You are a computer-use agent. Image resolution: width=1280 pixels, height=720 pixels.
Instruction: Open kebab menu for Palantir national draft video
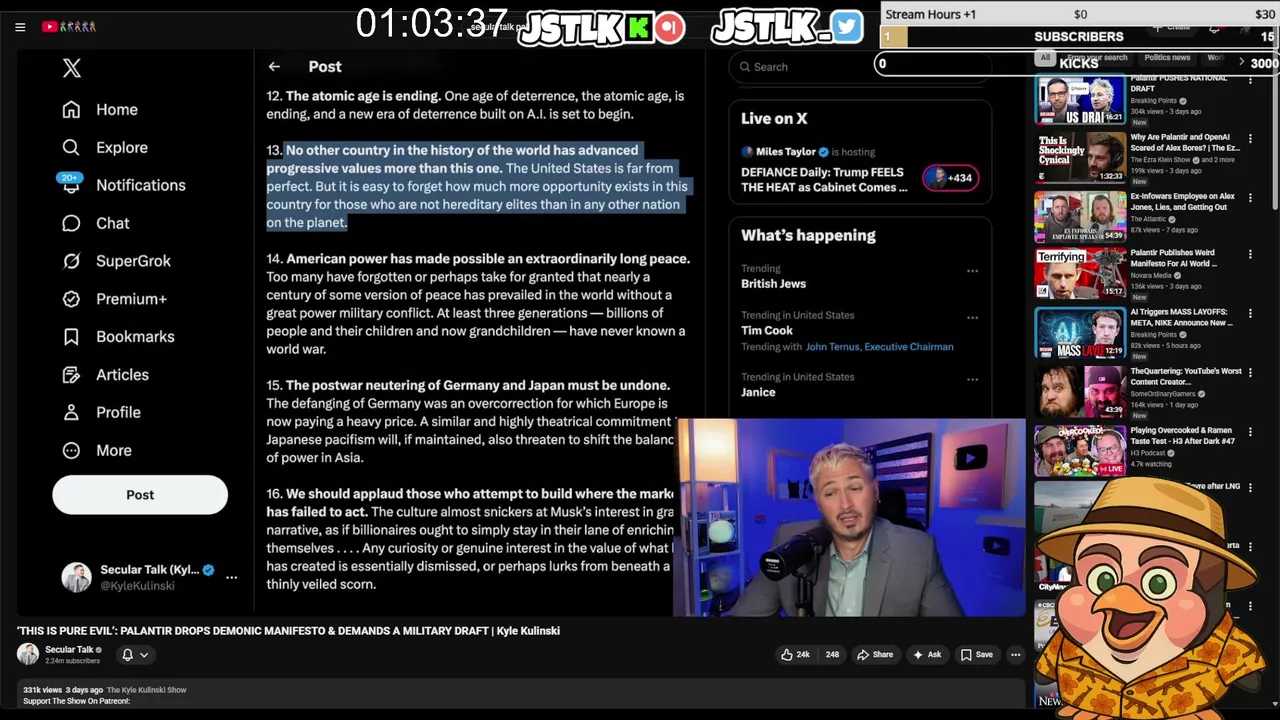1250,80
